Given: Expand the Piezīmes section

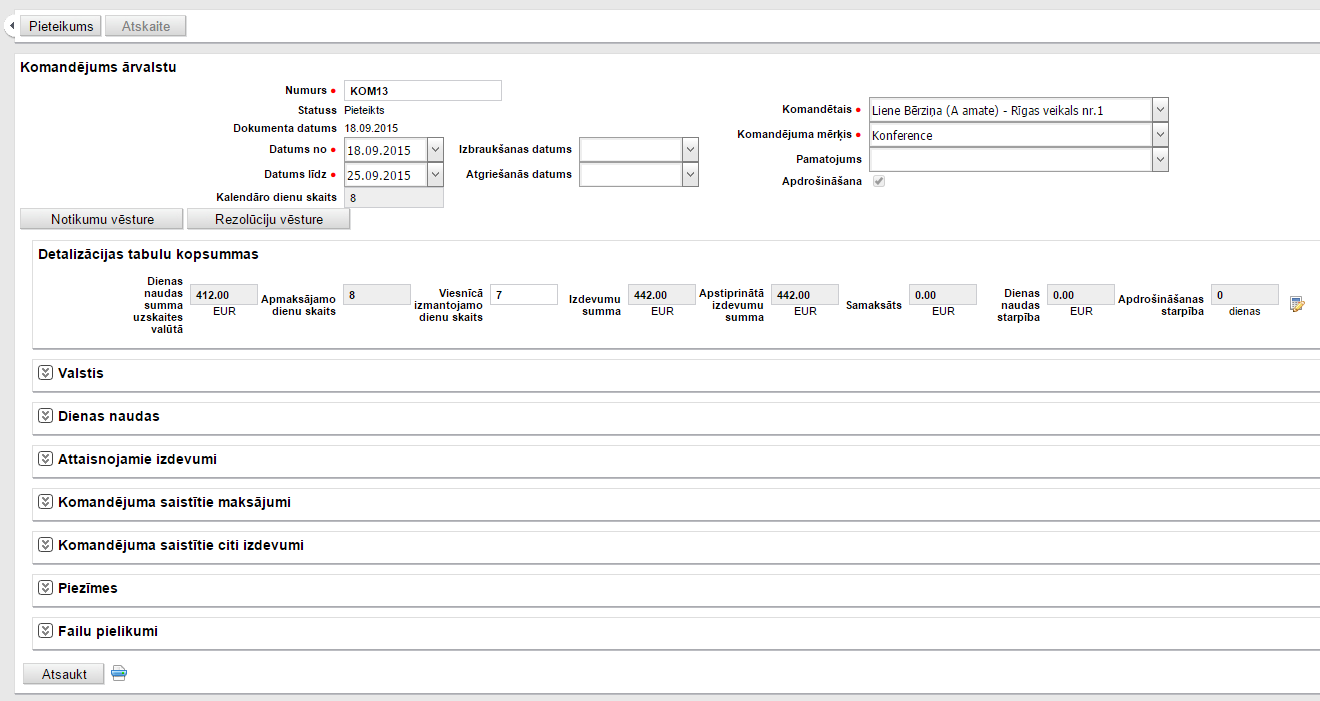Looking at the screenshot, I should [x=44, y=588].
